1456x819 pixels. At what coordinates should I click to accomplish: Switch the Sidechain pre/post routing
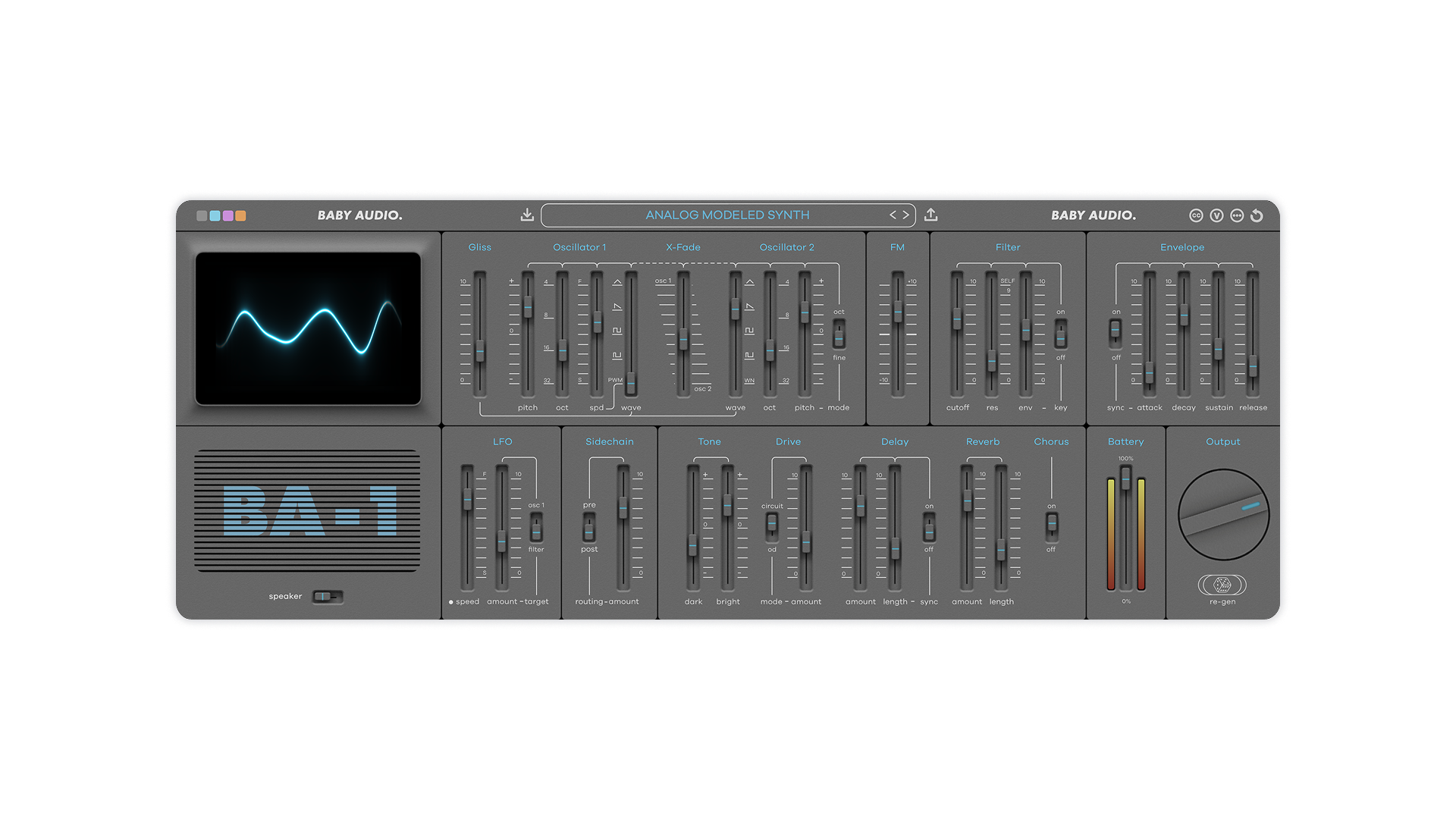click(x=589, y=526)
